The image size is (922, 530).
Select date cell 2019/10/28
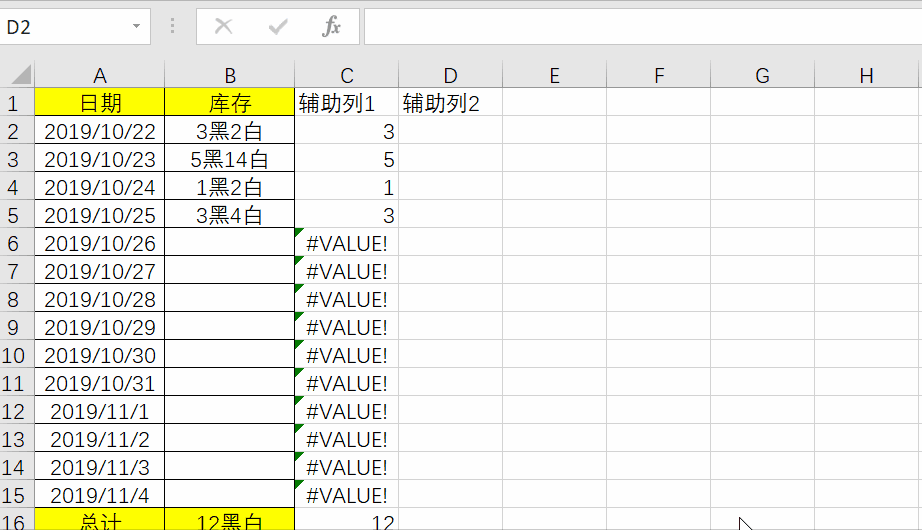coord(99,298)
